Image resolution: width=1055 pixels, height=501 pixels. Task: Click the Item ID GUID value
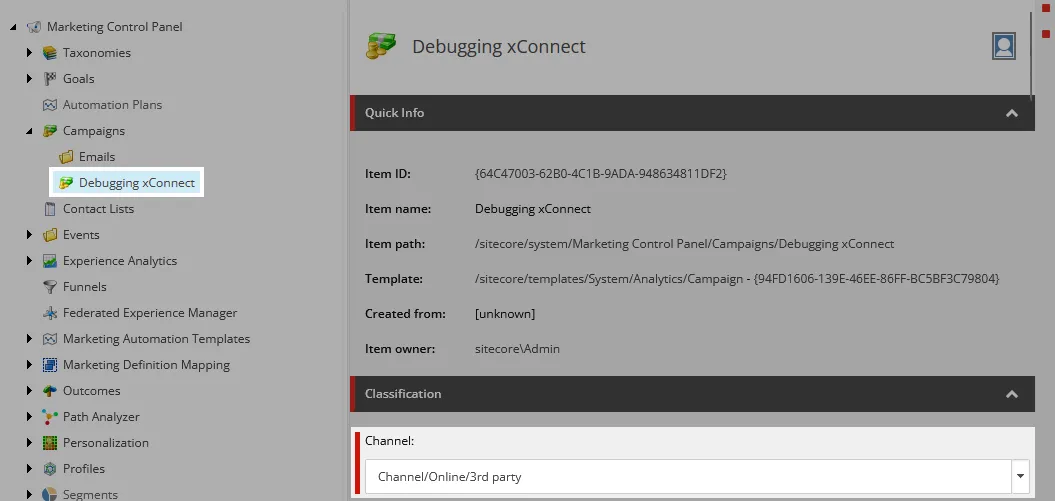click(x=601, y=174)
